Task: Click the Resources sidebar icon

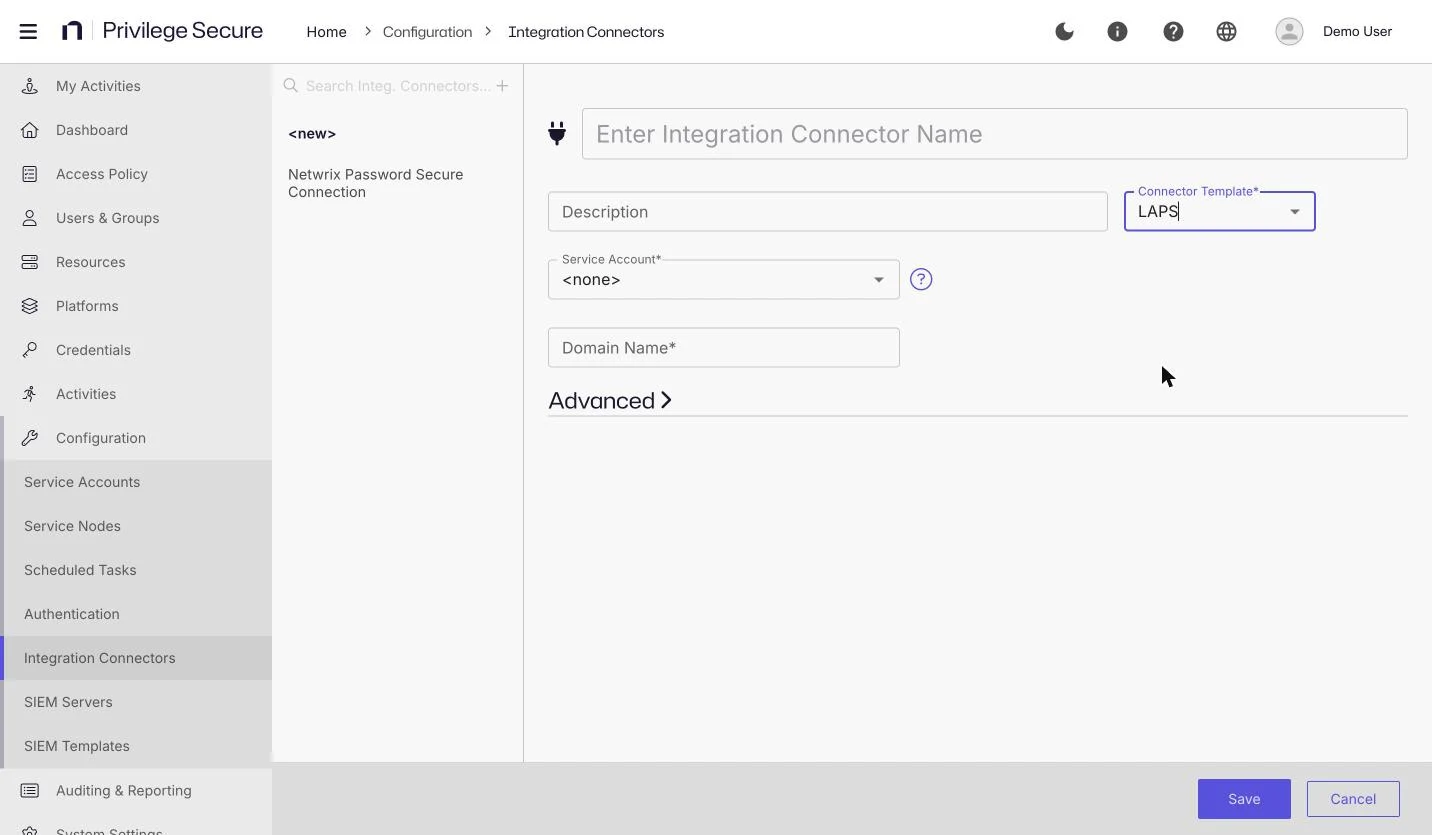Action: click(x=30, y=262)
